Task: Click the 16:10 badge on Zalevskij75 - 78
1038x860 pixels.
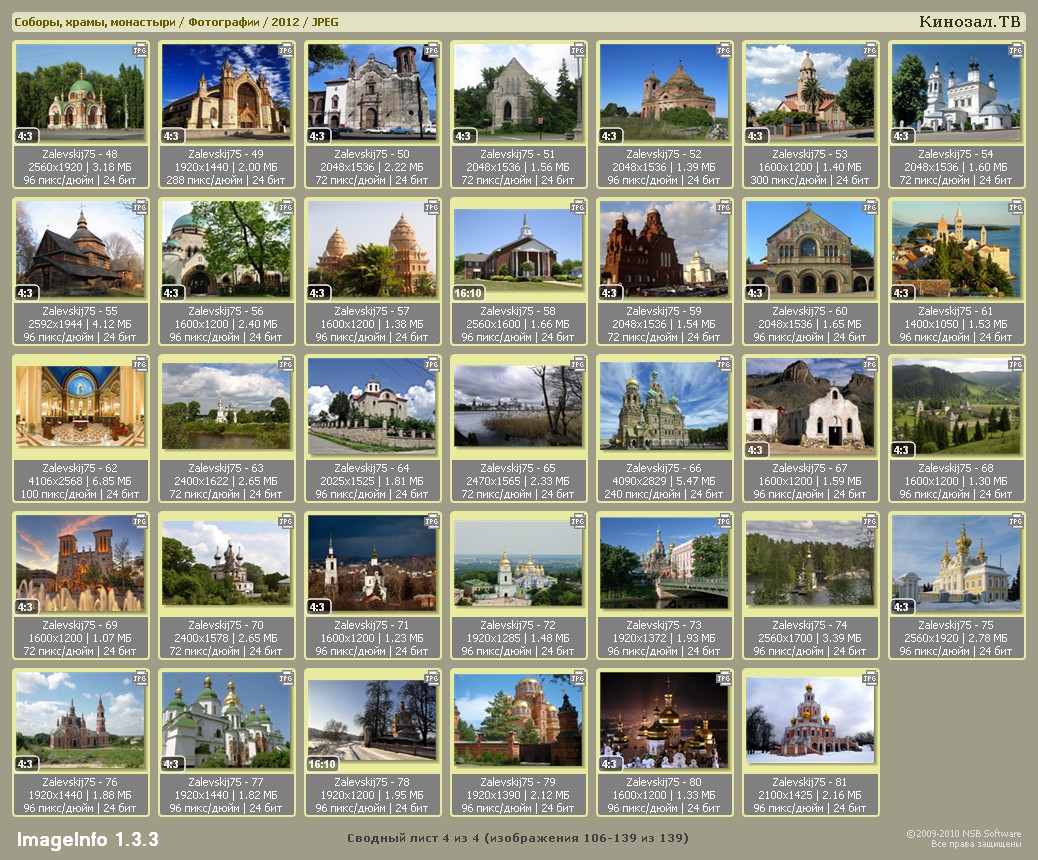Action: pyautogui.click(x=324, y=764)
